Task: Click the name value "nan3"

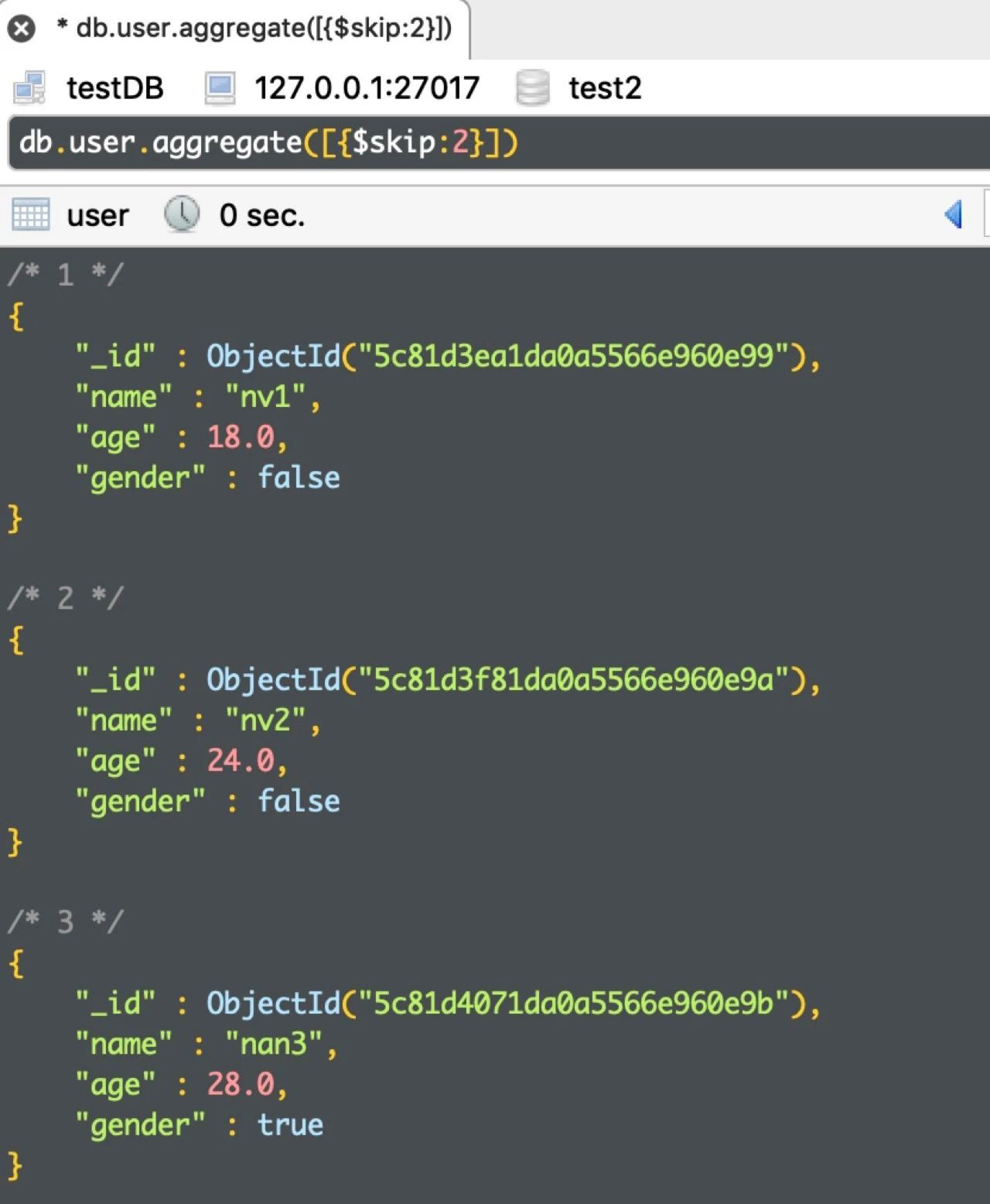Action: [274, 1044]
